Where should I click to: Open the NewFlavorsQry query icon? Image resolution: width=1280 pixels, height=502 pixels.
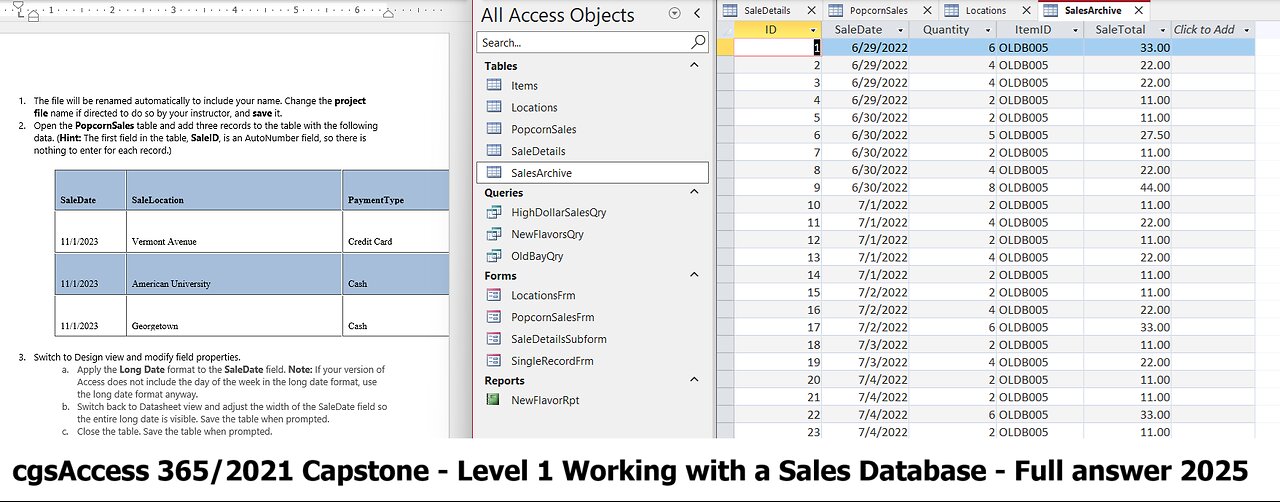coord(493,234)
